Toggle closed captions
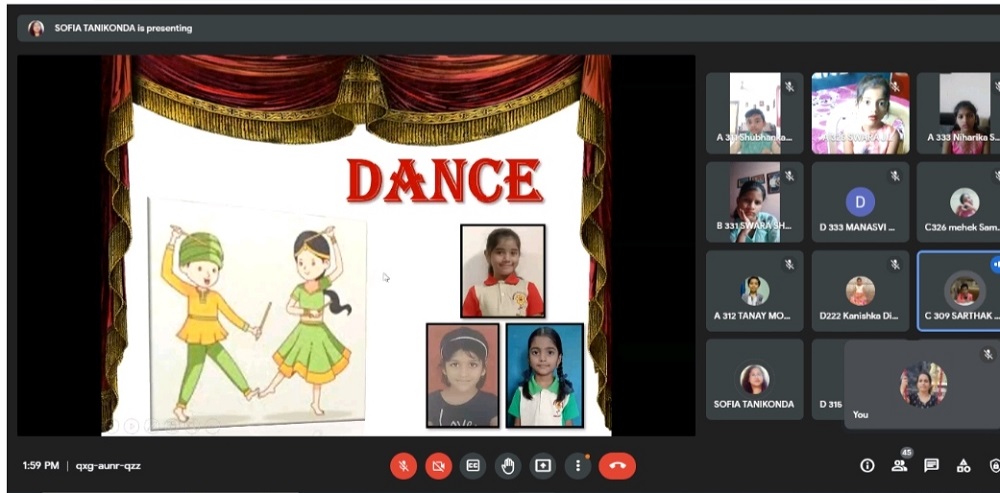This screenshot has width=1000, height=493. pyautogui.click(x=473, y=465)
